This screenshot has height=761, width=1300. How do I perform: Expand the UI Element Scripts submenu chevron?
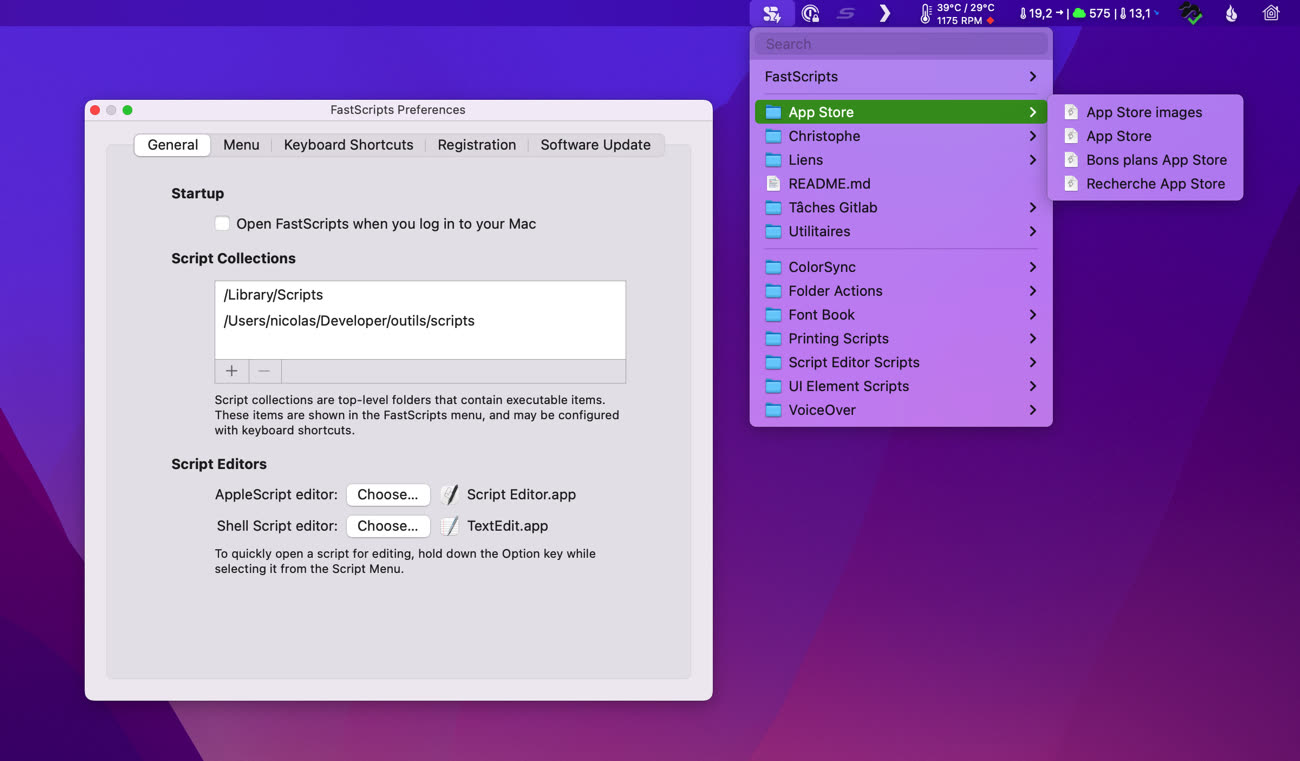tap(1033, 386)
